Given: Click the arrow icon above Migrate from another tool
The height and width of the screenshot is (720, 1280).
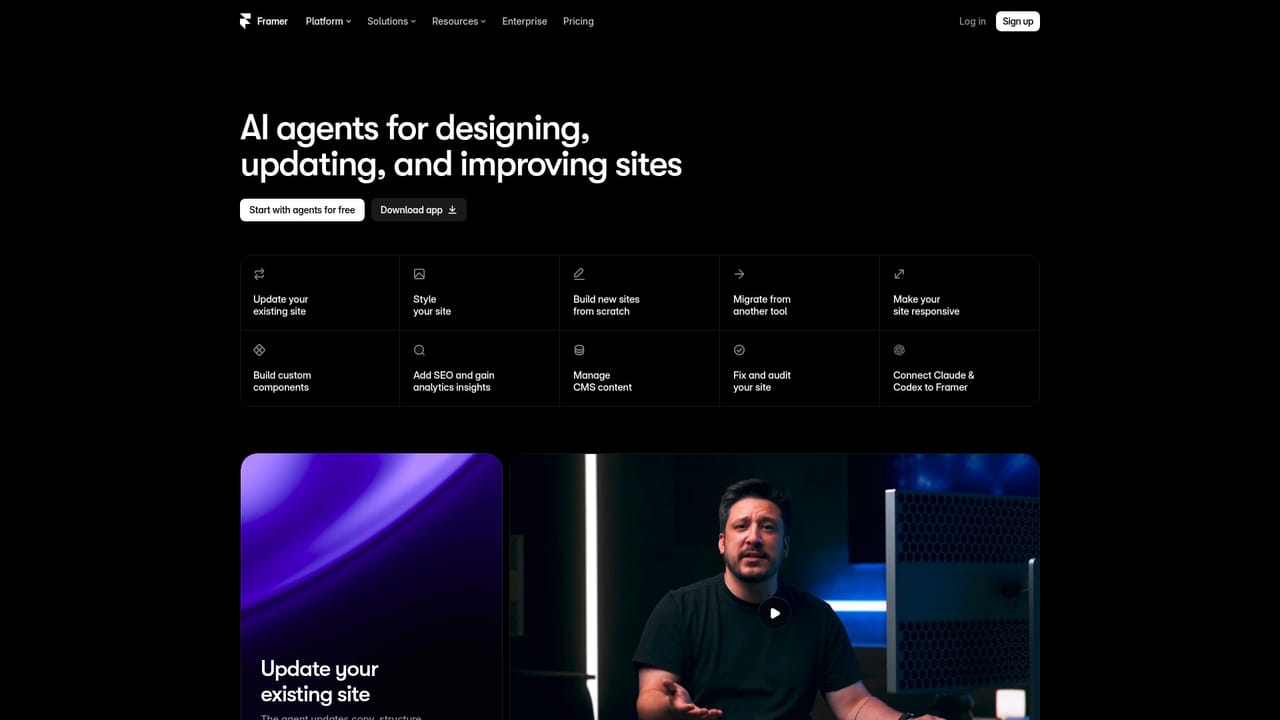Looking at the screenshot, I should (x=739, y=274).
